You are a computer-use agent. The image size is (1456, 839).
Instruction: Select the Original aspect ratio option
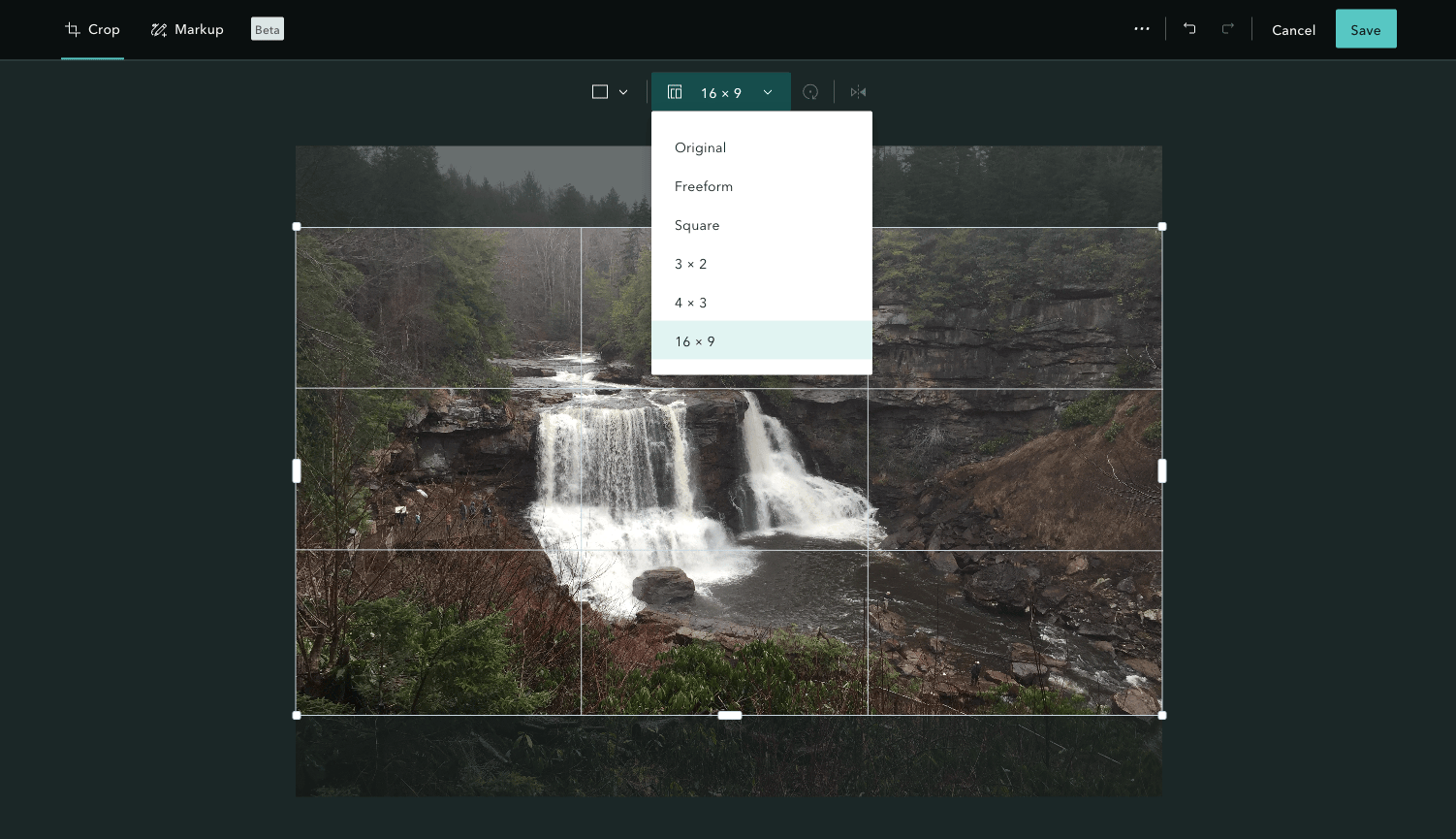(x=700, y=147)
